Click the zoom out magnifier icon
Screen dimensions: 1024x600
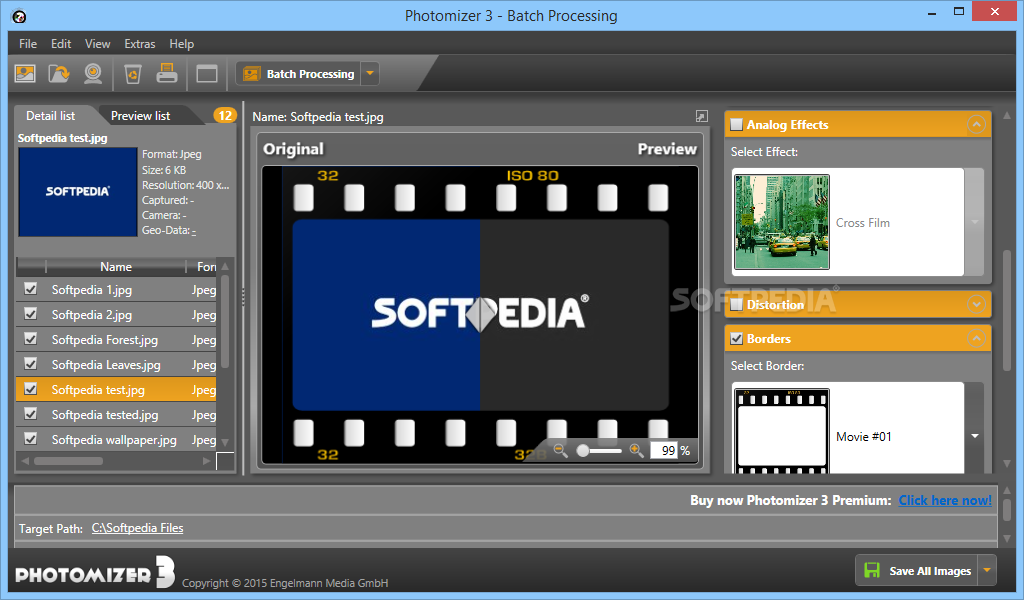[x=560, y=450]
